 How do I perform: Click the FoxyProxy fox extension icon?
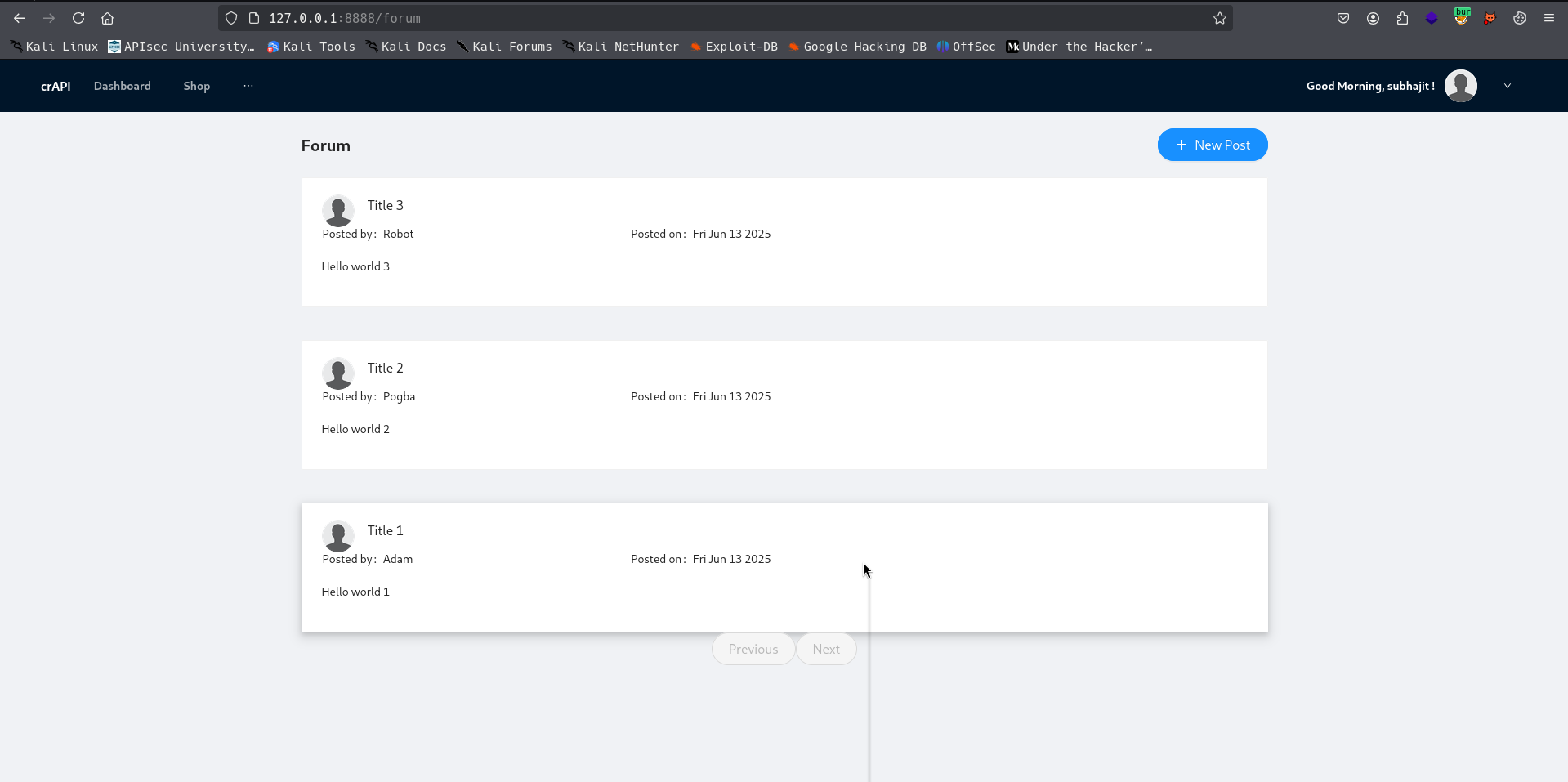(x=1490, y=18)
